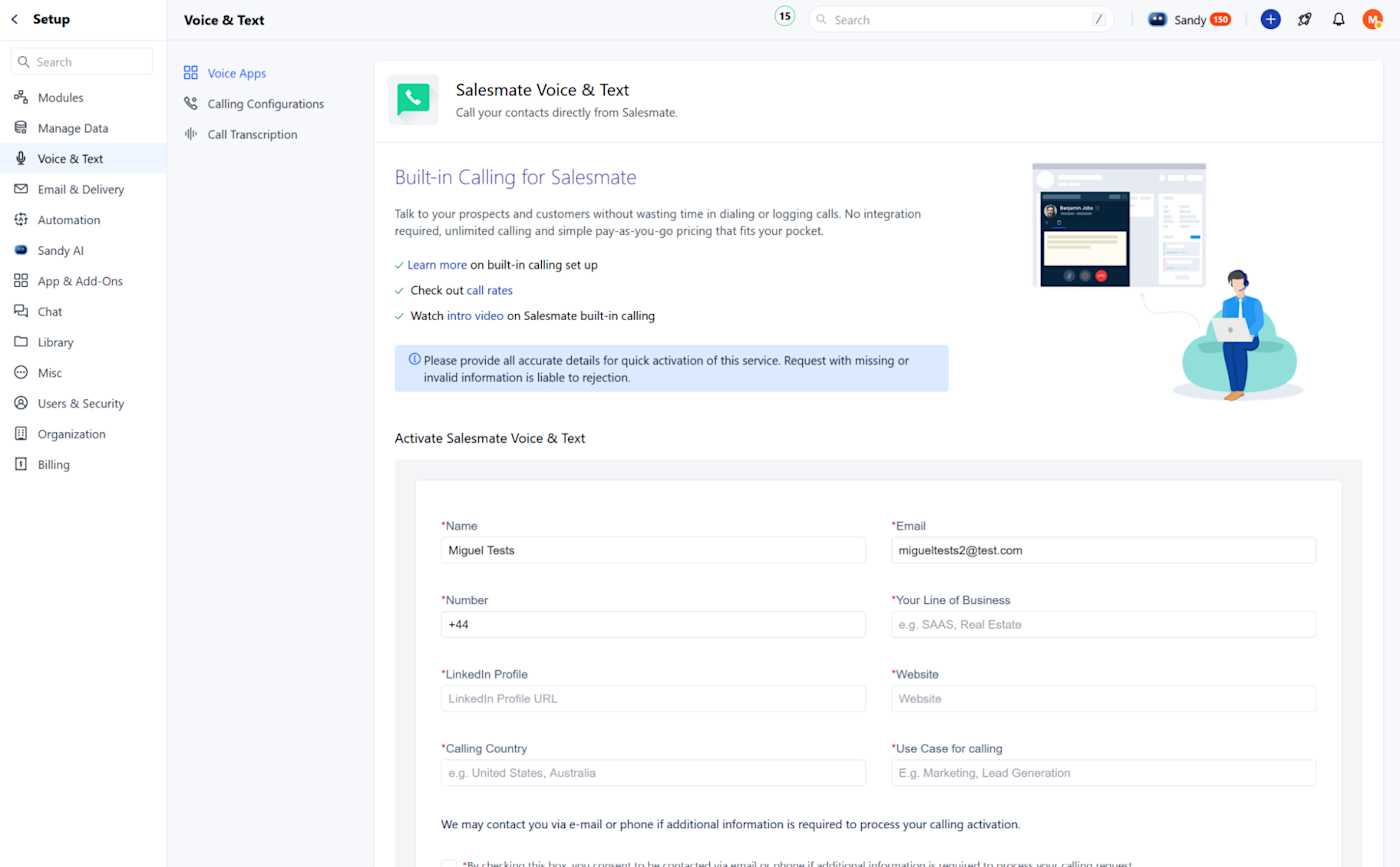
Task: Focus the Your Line of Business field
Action: coord(1103,624)
